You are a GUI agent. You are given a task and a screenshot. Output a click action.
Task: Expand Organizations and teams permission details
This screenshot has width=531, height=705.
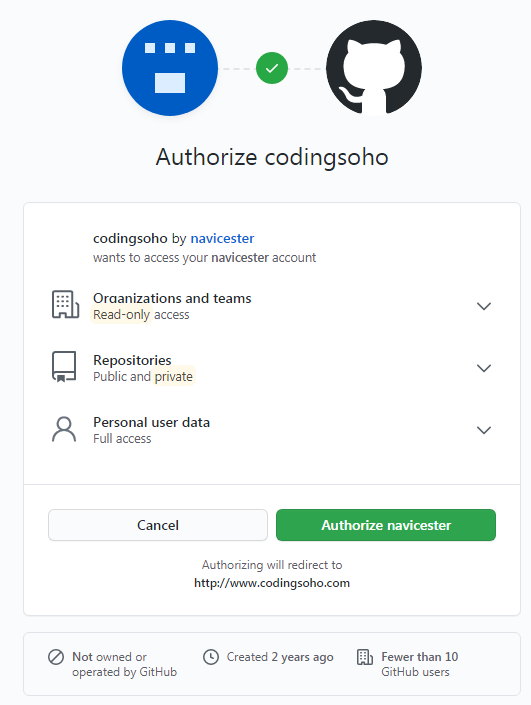pos(484,306)
